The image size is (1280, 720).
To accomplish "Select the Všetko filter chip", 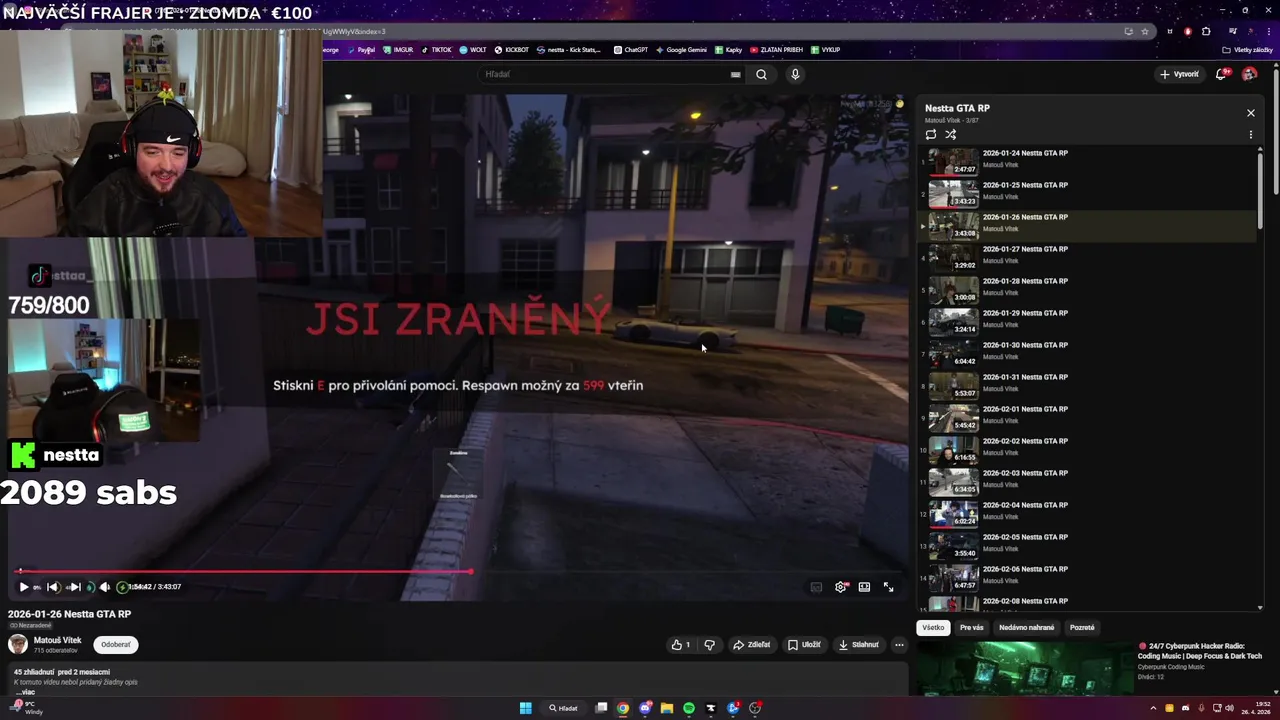I will coord(933,628).
